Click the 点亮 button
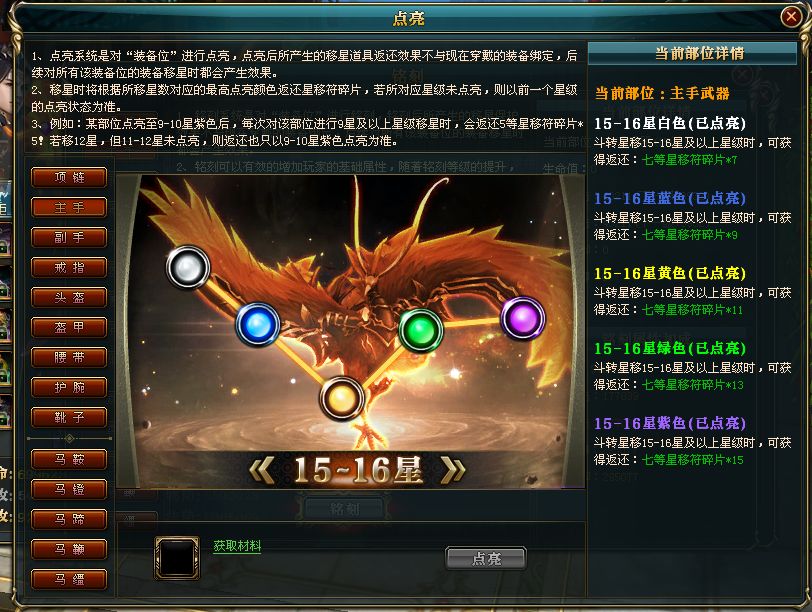This screenshot has width=812, height=612. 486,558
